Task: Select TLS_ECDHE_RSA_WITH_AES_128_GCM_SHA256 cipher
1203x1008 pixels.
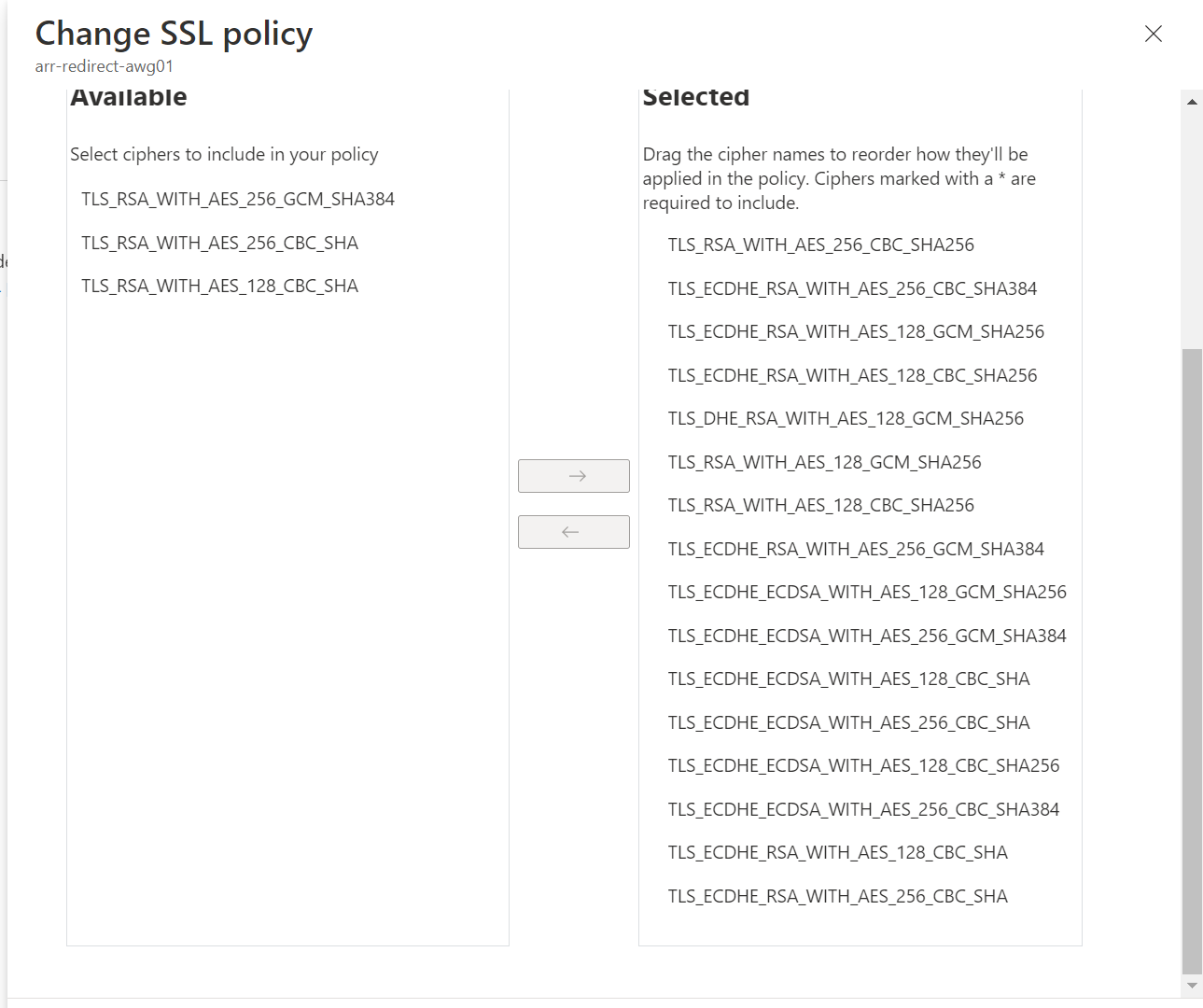Action: pyautogui.click(x=856, y=331)
